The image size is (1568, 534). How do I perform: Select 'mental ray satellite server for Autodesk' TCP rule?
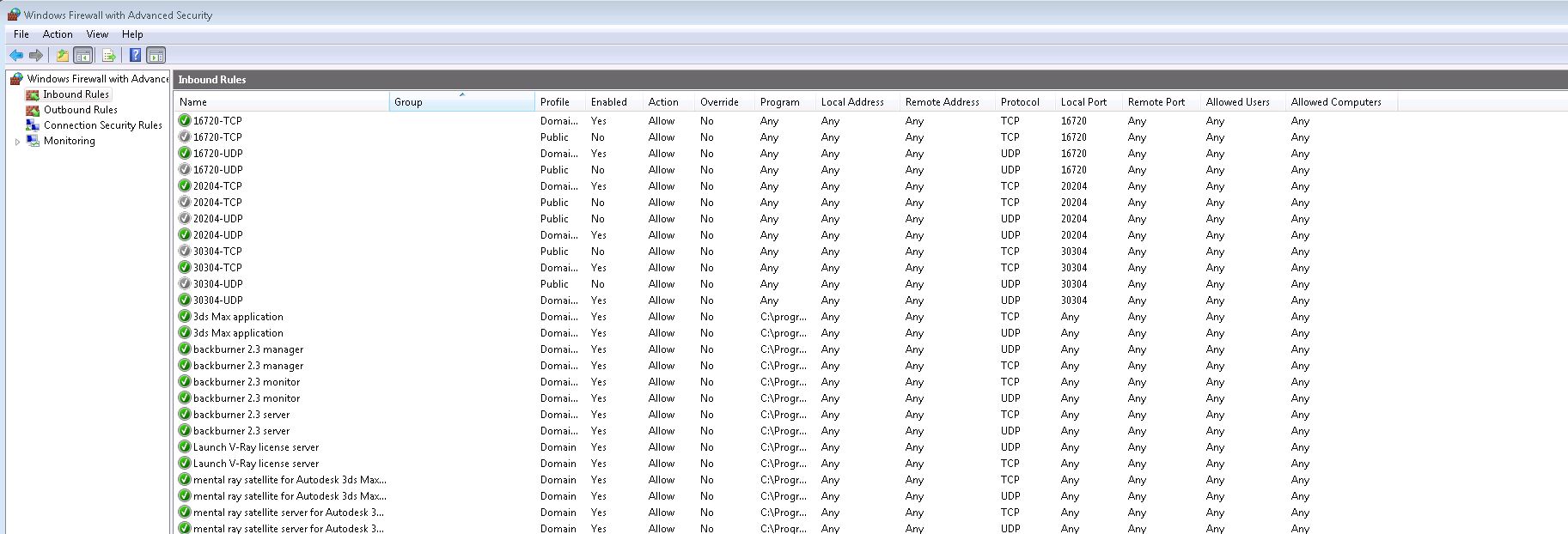289,512
